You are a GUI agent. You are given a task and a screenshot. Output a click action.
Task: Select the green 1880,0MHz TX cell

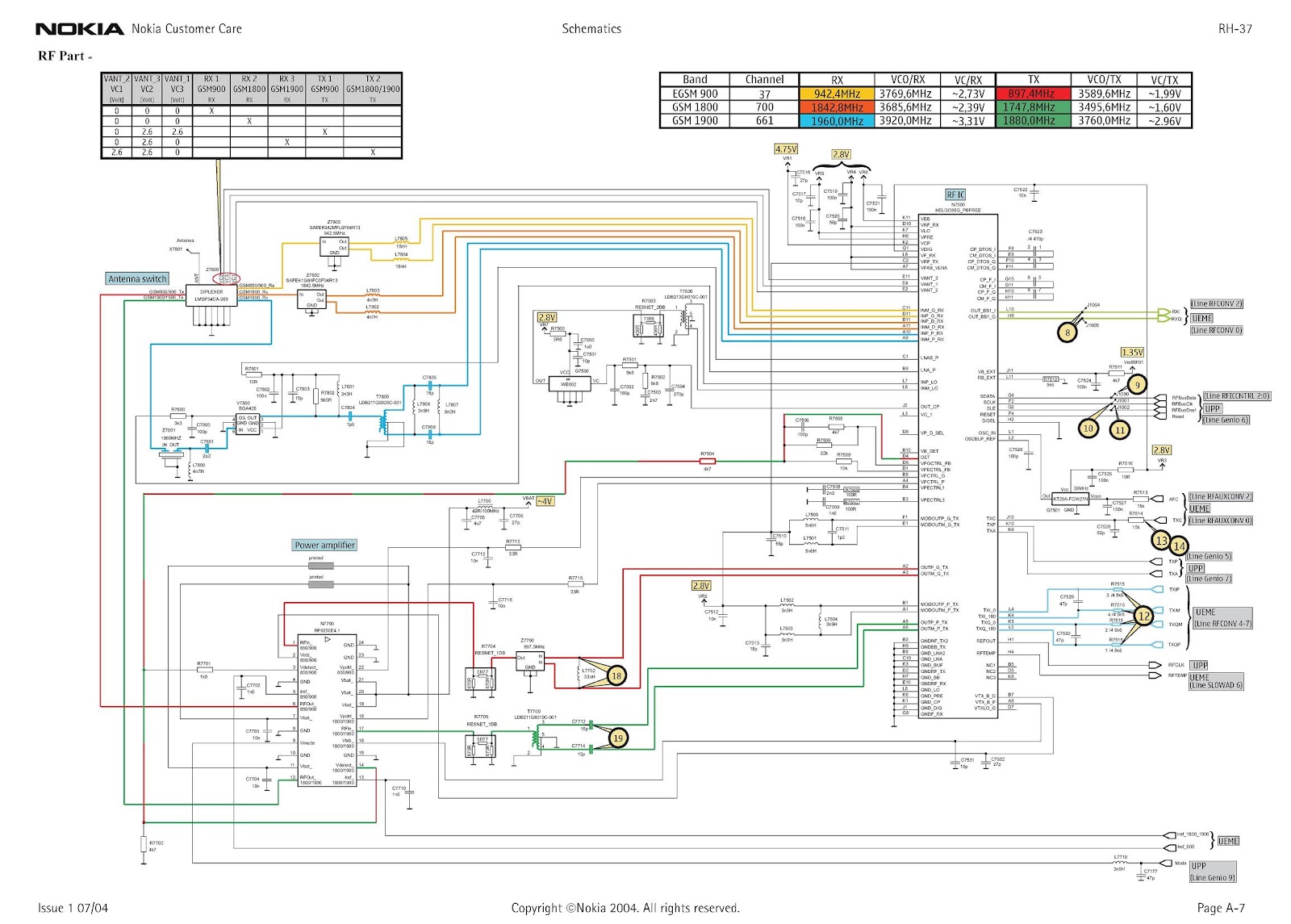pyautogui.click(x=1033, y=121)
